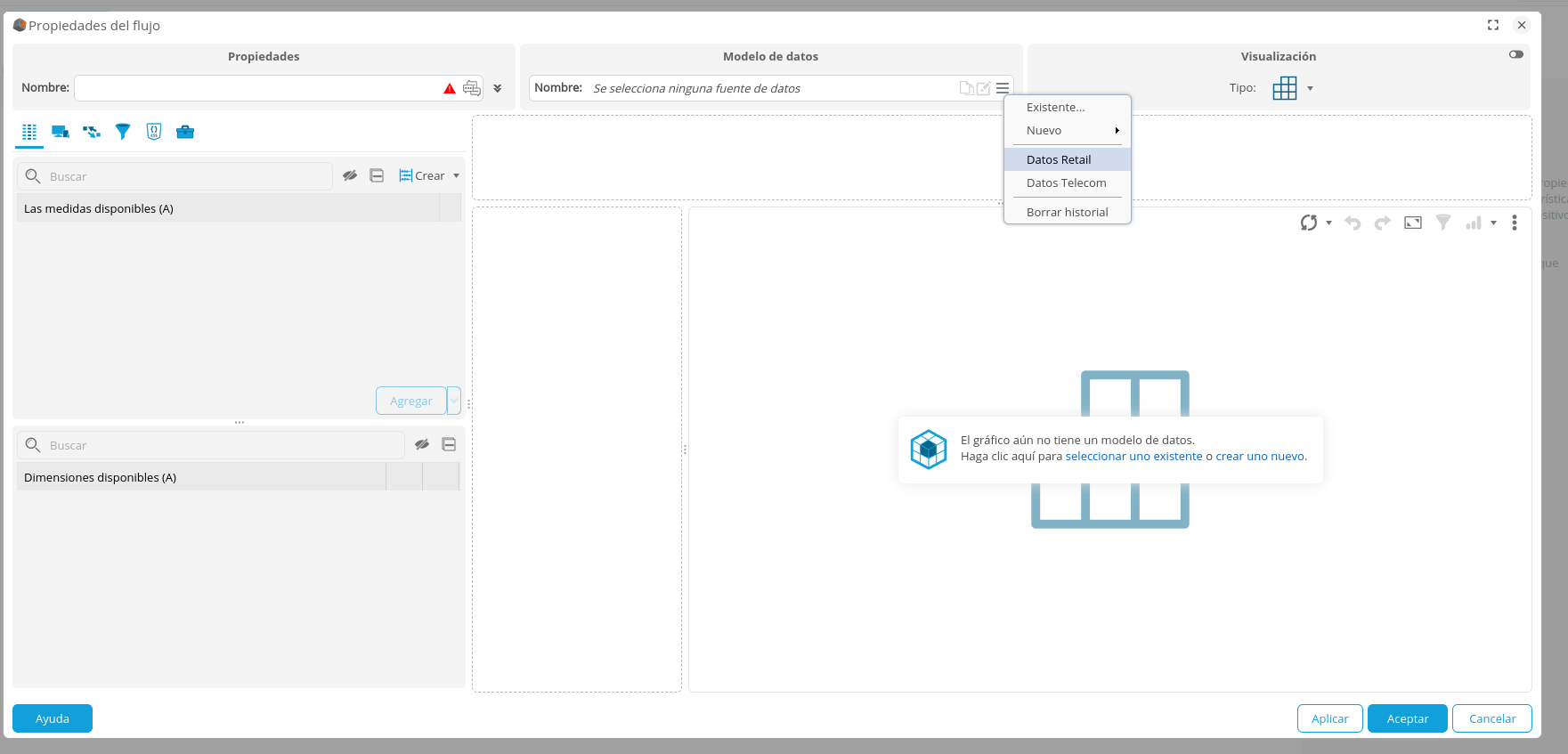
Task: Select the toolbox tab icon
Action: pos(185,132)
